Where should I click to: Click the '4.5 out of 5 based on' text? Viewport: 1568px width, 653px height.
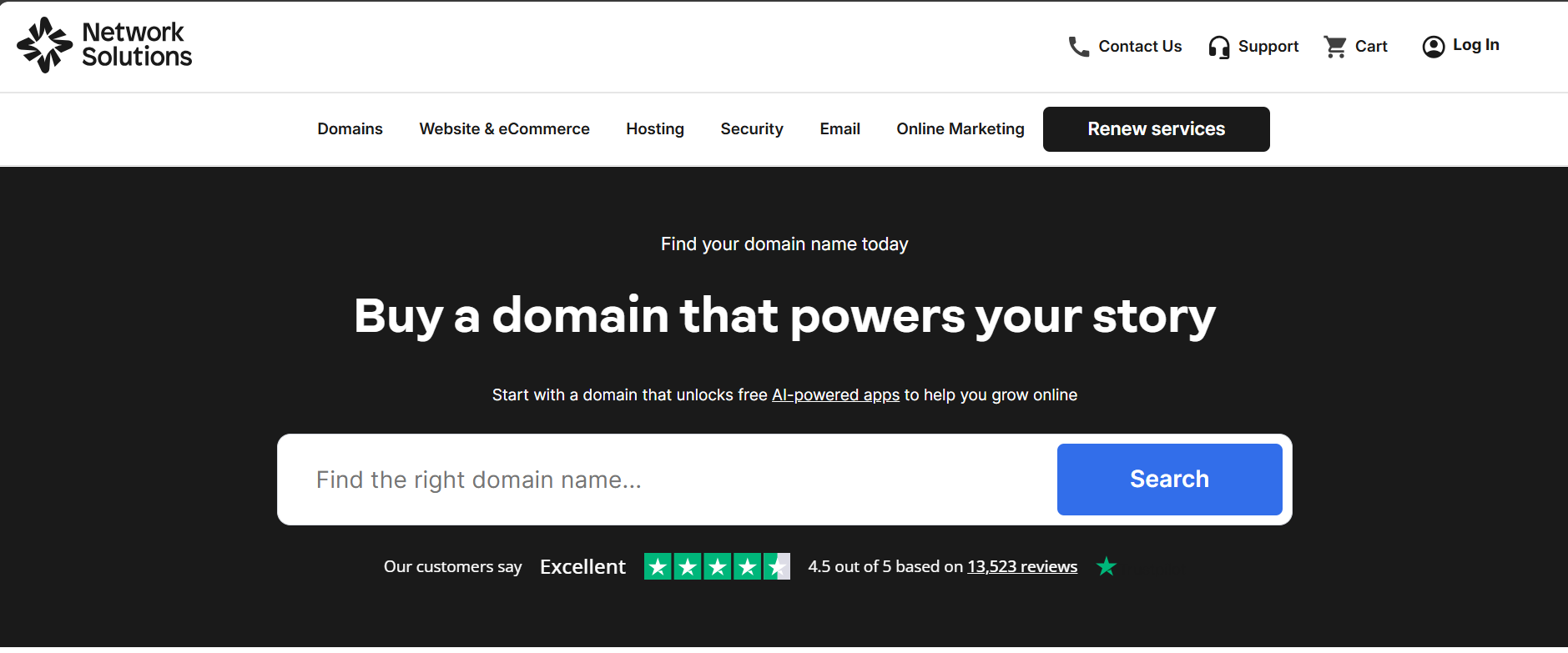pos(885,567)
